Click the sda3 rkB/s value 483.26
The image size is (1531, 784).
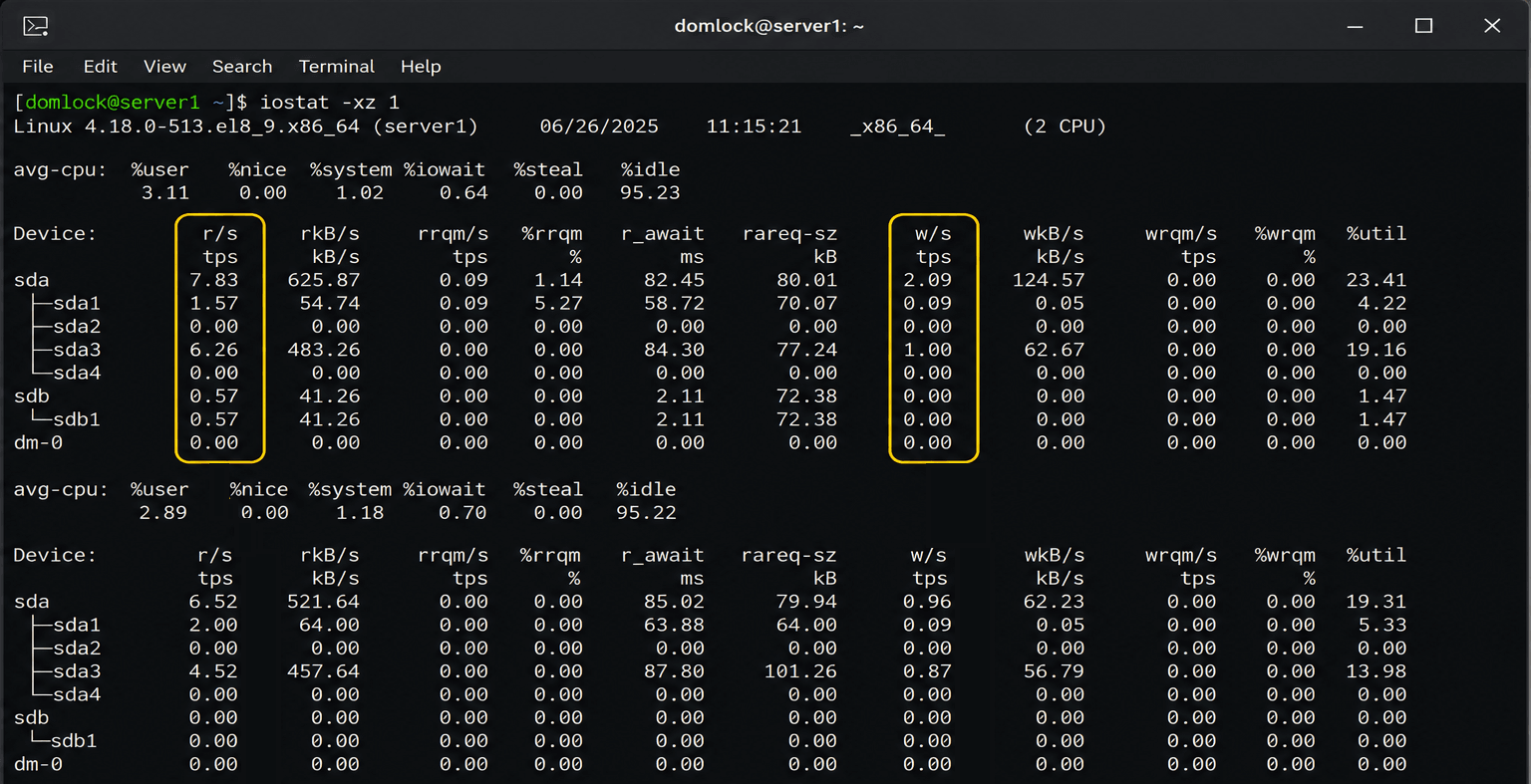click(324, 351)
